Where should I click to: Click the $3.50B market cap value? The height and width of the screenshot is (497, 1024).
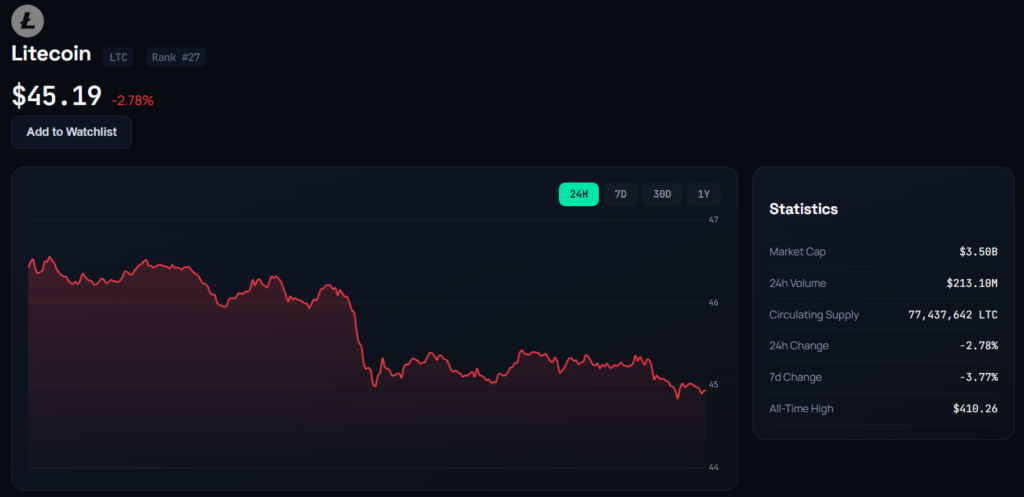[x=978, y=251]
